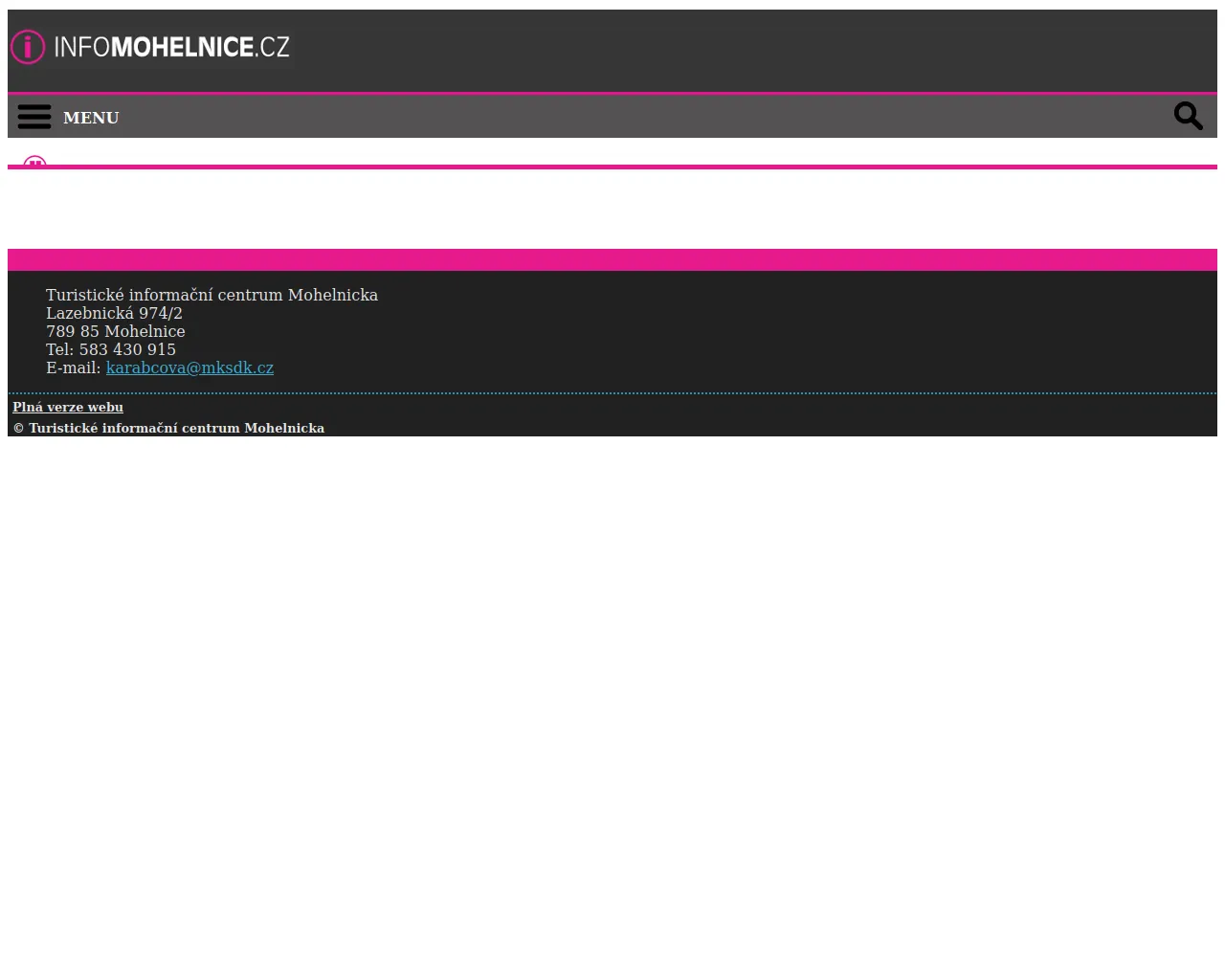
Task: Click the footer heading Turistické informační centrum Mohelnicka
Action: 212,296
